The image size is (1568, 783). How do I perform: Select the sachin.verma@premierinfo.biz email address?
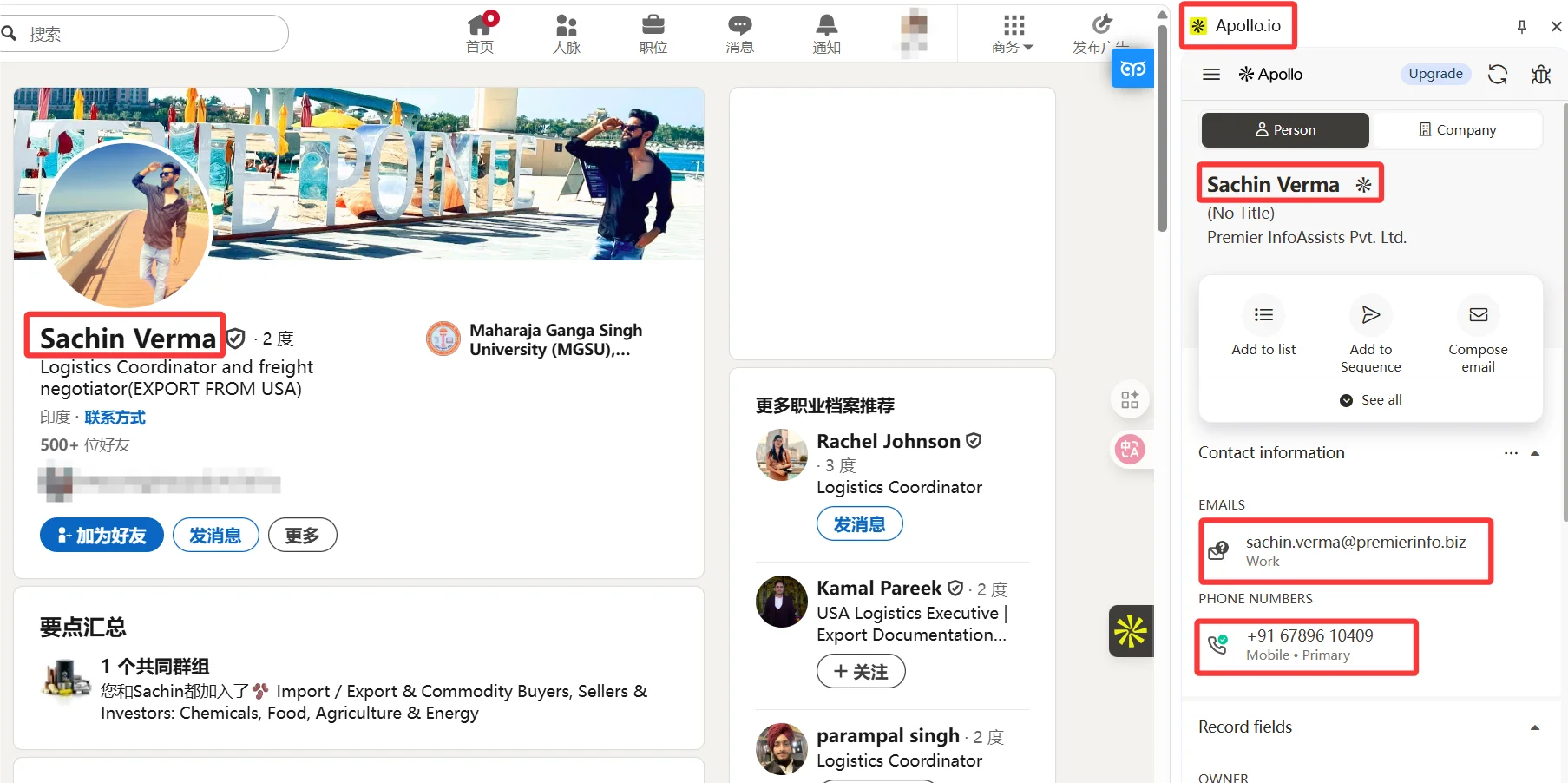[x=1356, y=543]
